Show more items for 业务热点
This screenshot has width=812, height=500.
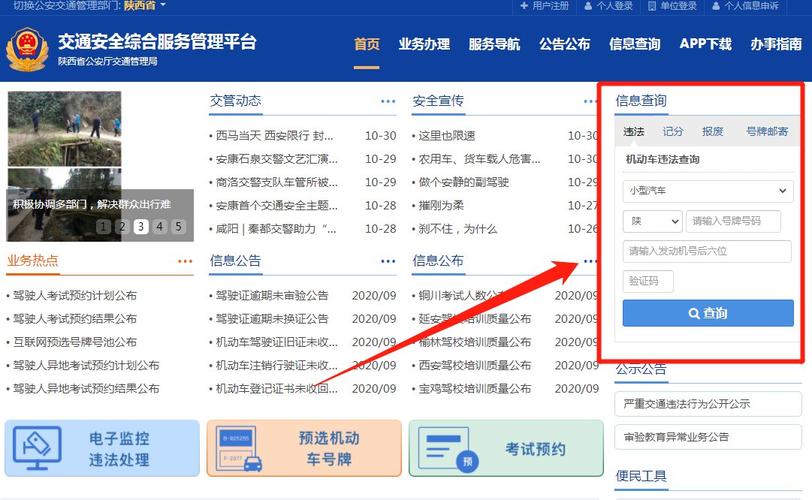coord(185,261)
